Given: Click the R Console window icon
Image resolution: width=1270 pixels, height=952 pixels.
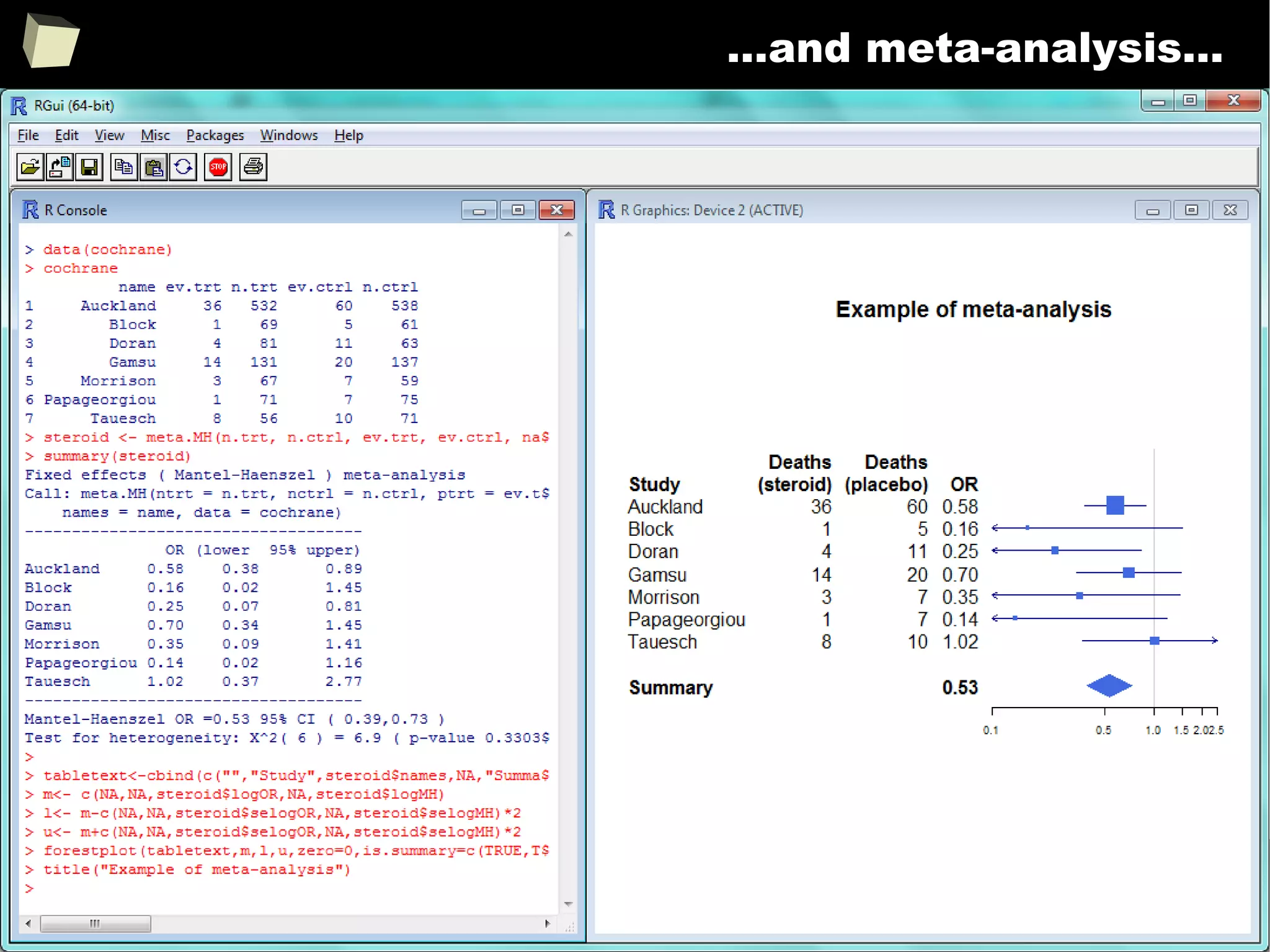Looking at the screenshot, I should [30, 210].
